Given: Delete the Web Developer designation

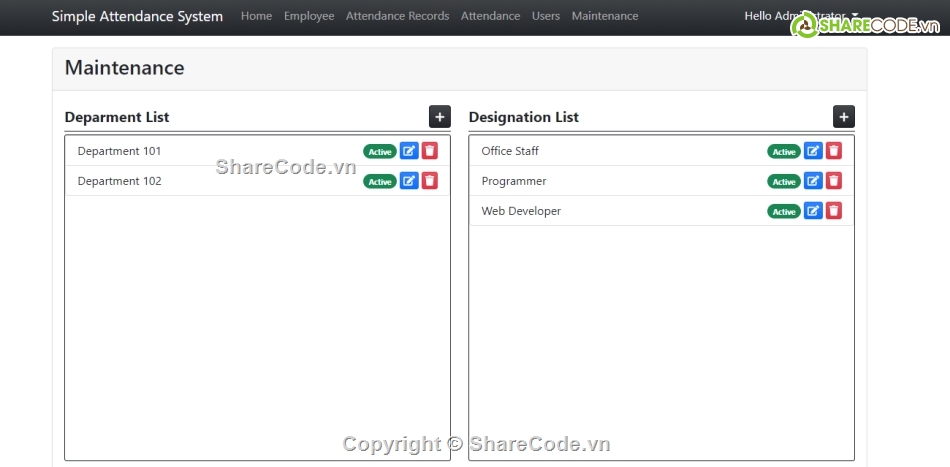Looking at the screenshot, I should (x=834, y=211).
